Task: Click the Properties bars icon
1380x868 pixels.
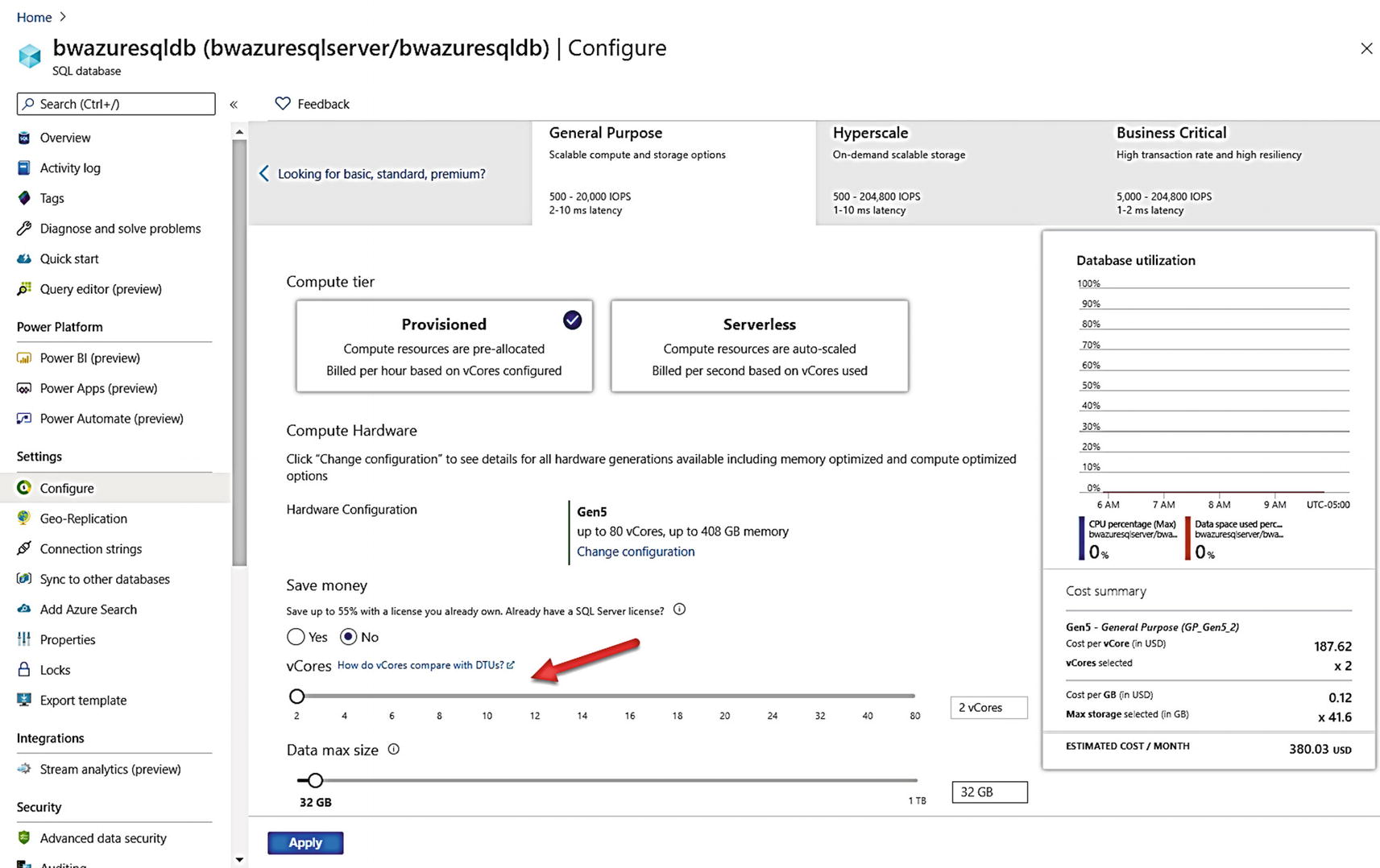Action: click(x=24, y=639)
